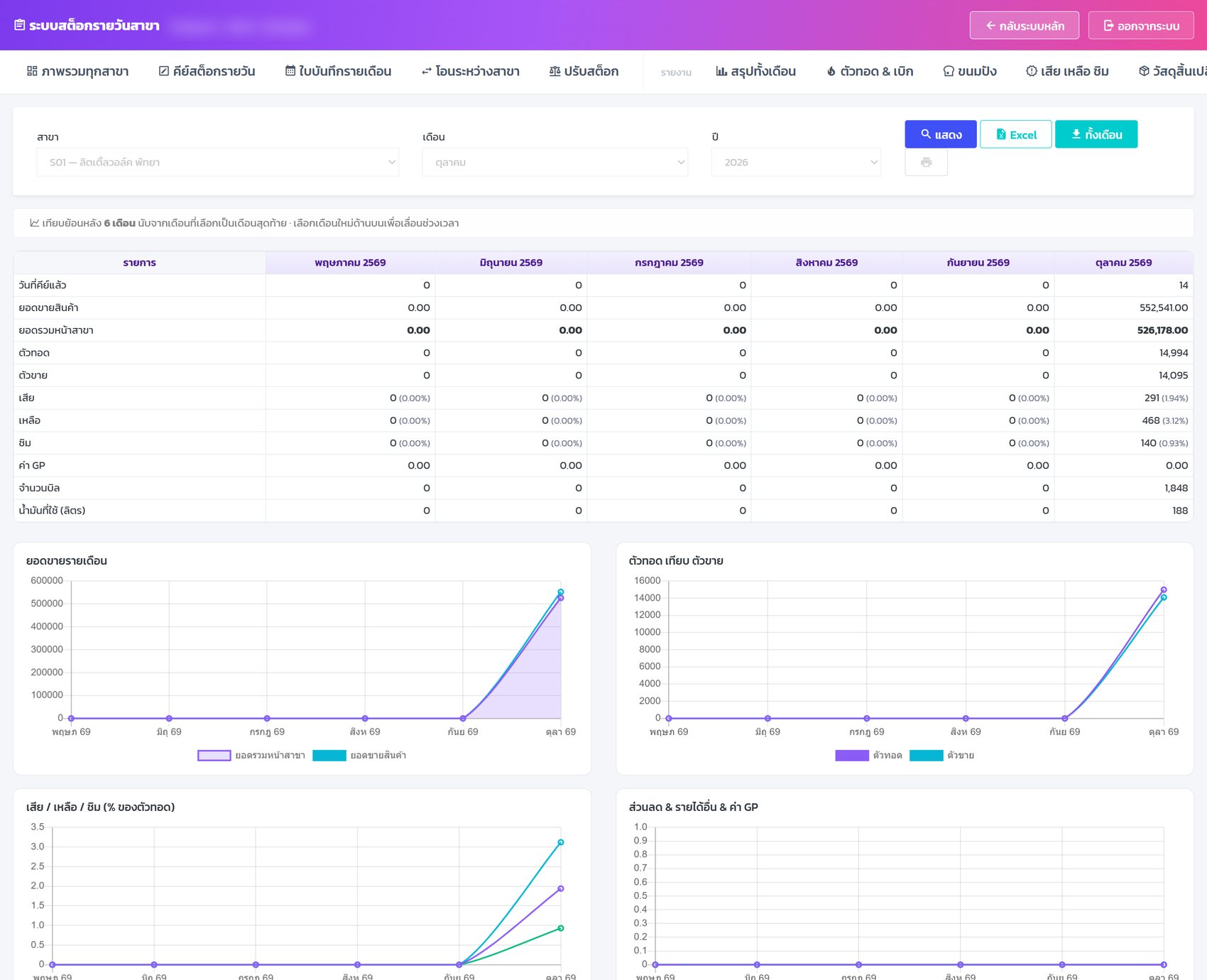This screenshot has height=980, width=1207.
Task: Go to ใบบันทึกรายเดือน tab
Action: 338,71
